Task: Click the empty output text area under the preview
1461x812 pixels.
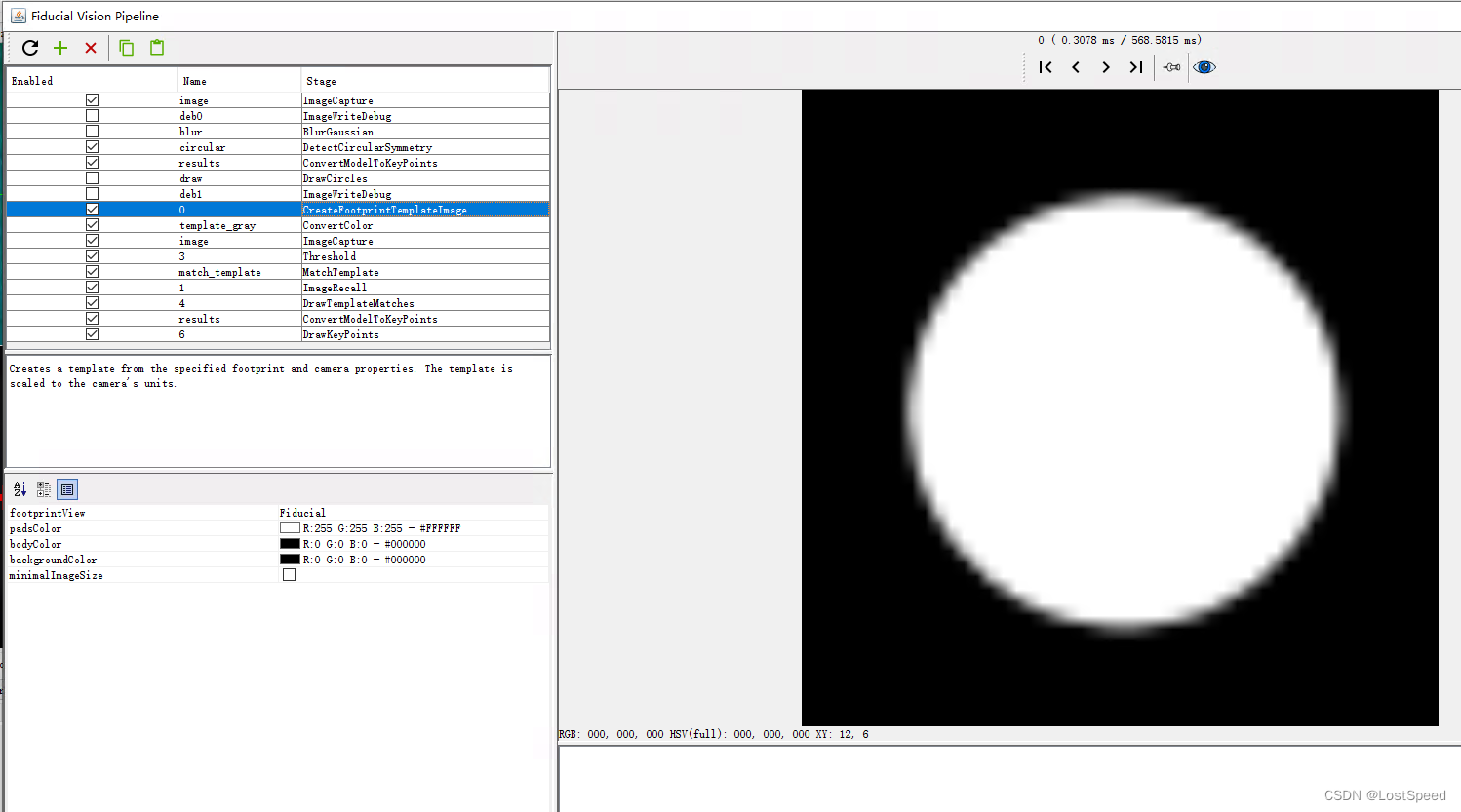Action: [1009, 779]
